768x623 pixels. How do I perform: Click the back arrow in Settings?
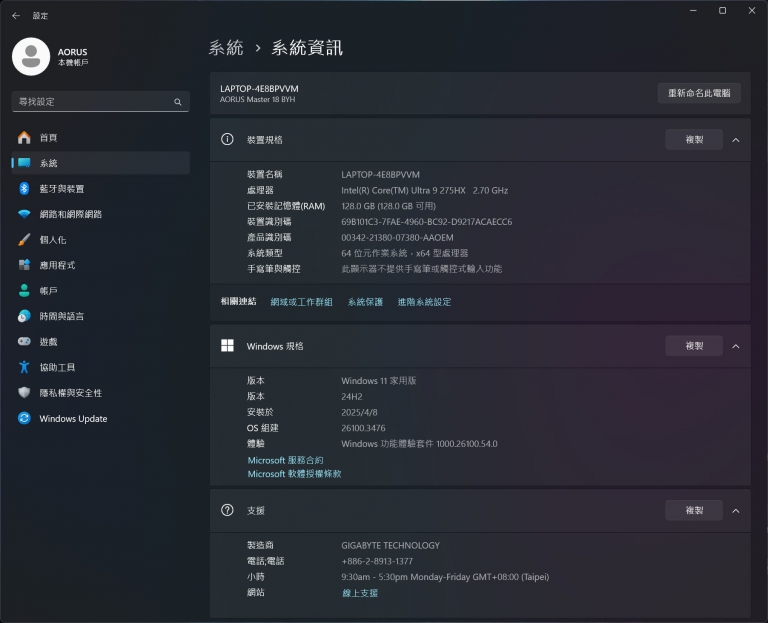coord(16,16)
